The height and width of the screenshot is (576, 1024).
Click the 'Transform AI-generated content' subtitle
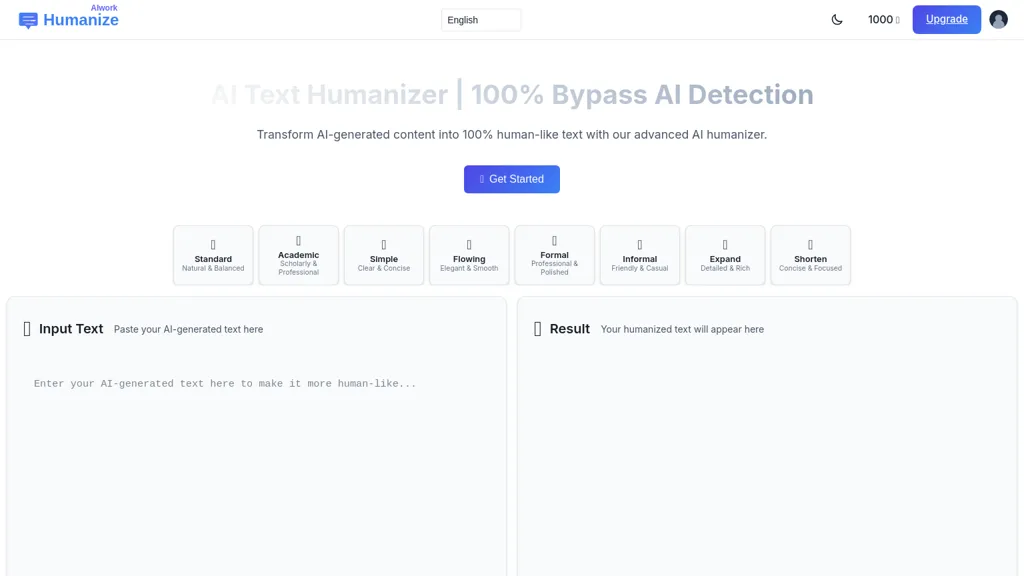click(x=511, y=135)
